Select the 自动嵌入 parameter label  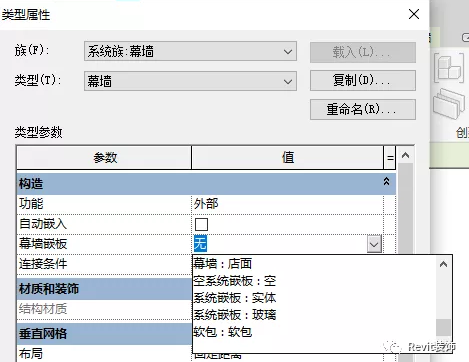click(x=43, y=224)
